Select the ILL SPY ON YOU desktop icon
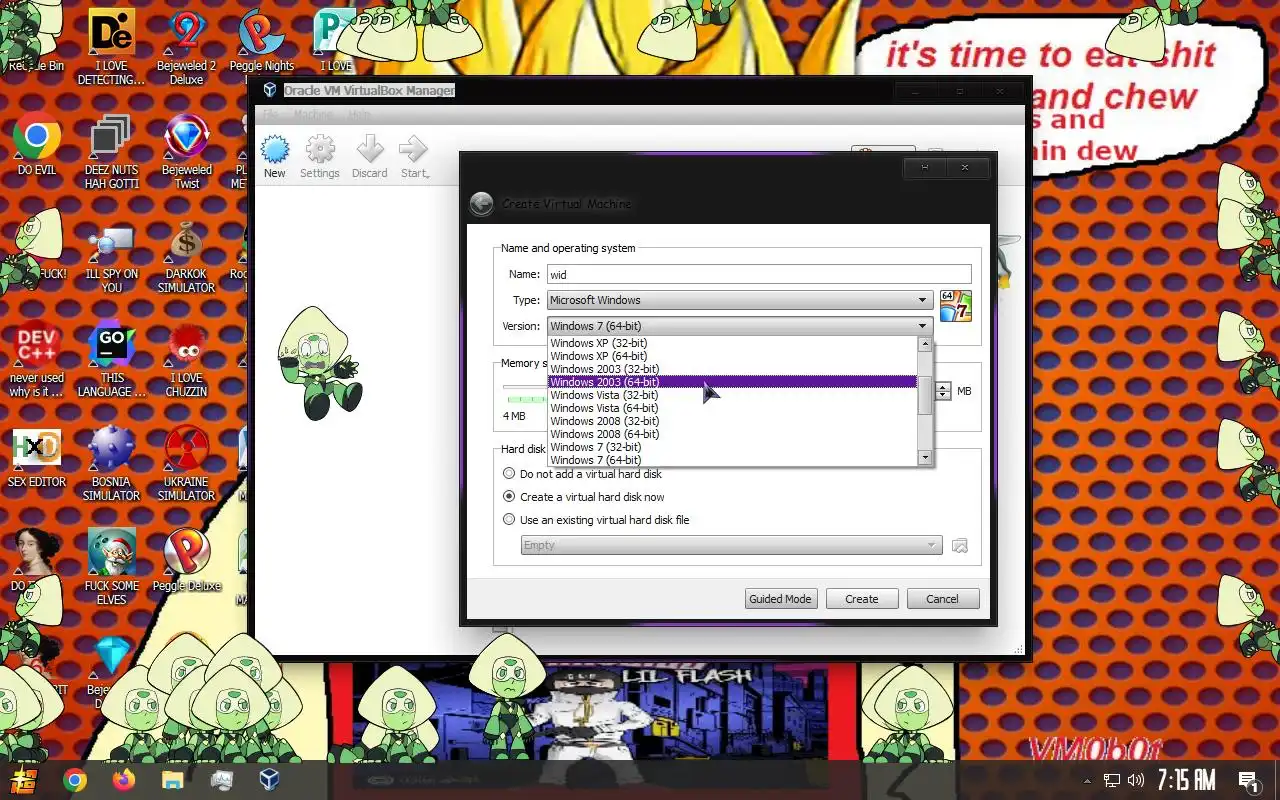Screen dimensions: 1280x800 [112, 242]
